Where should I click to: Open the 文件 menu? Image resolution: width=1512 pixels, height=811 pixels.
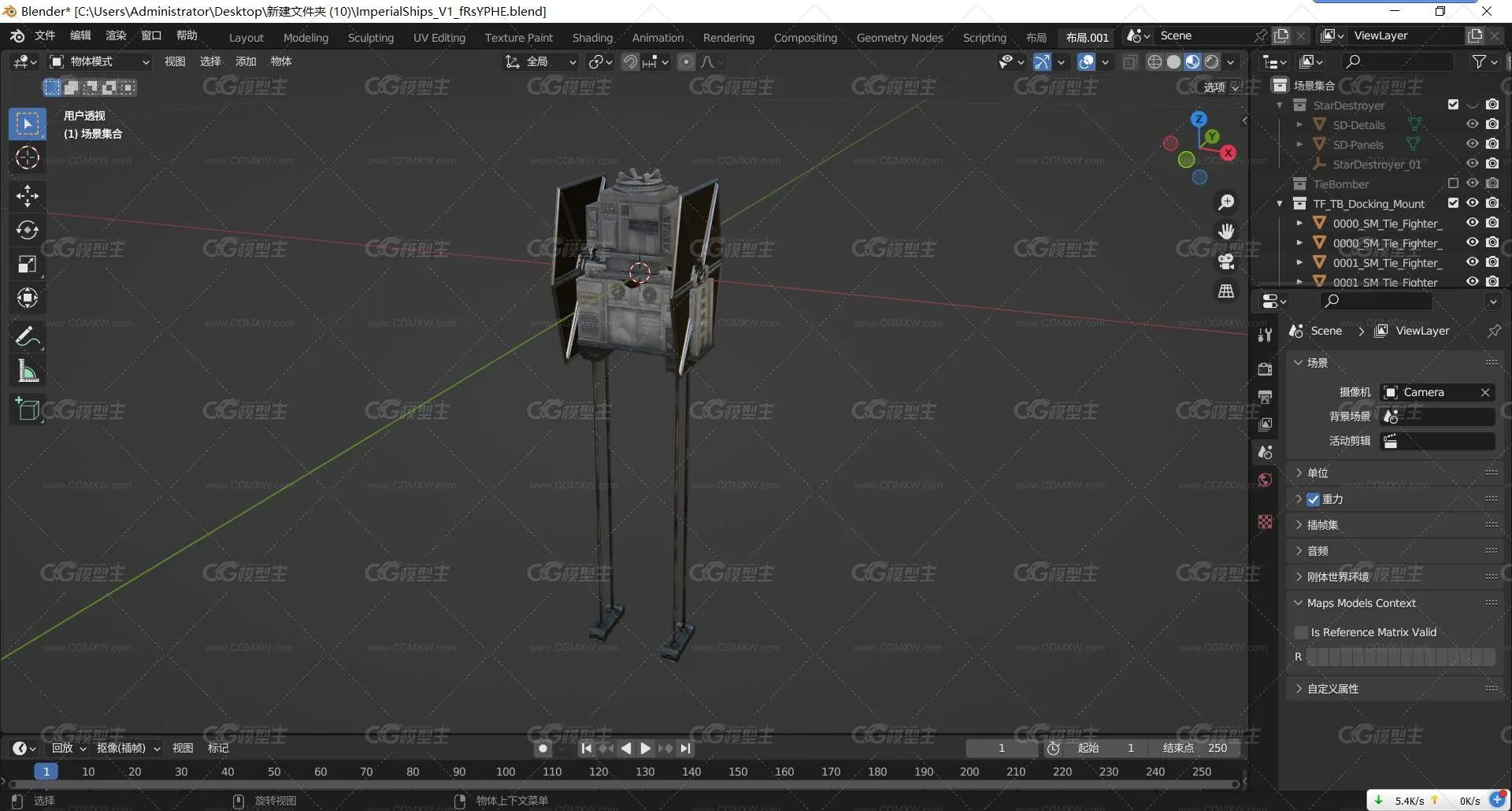pyautogui.click(x=45, y=35)
